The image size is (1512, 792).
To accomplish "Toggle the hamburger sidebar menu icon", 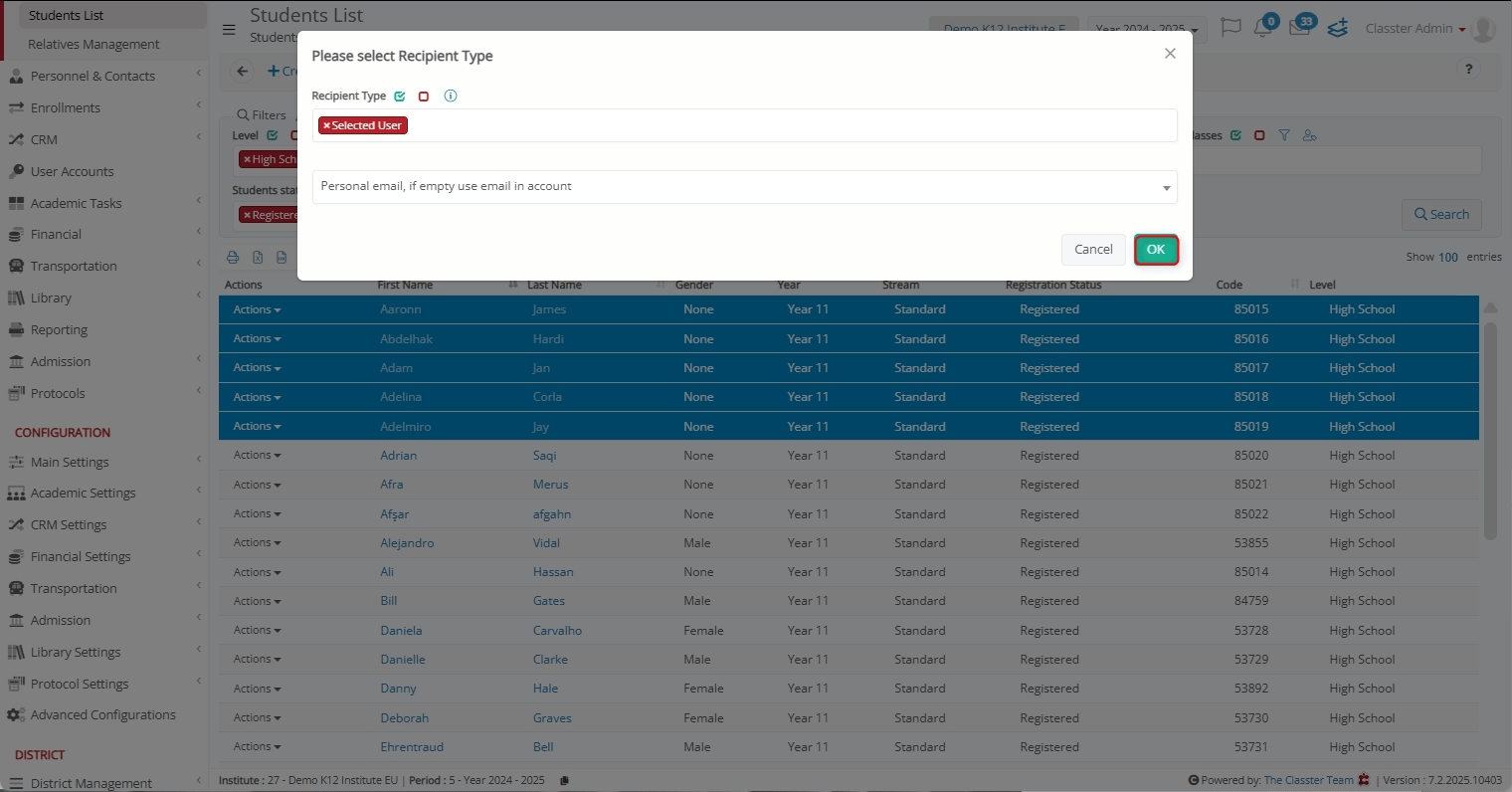I will coord(229,30).
